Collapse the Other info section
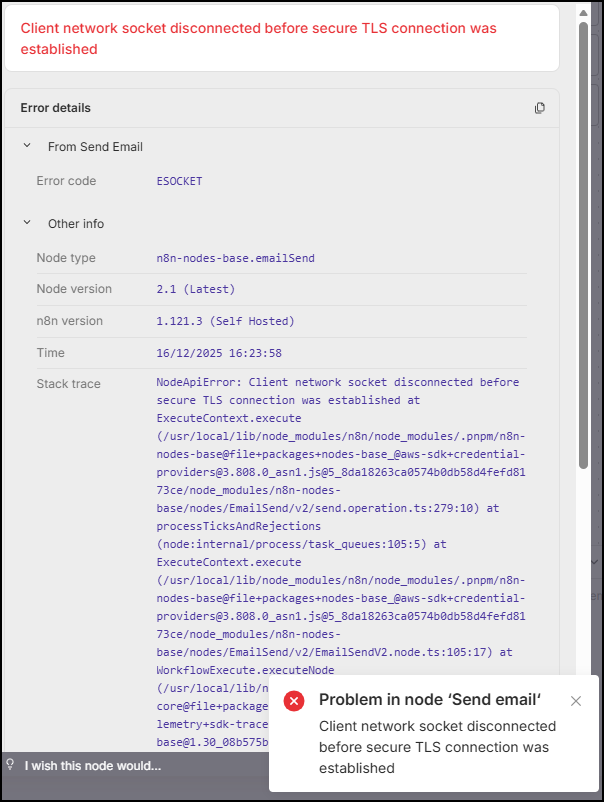 27,222
